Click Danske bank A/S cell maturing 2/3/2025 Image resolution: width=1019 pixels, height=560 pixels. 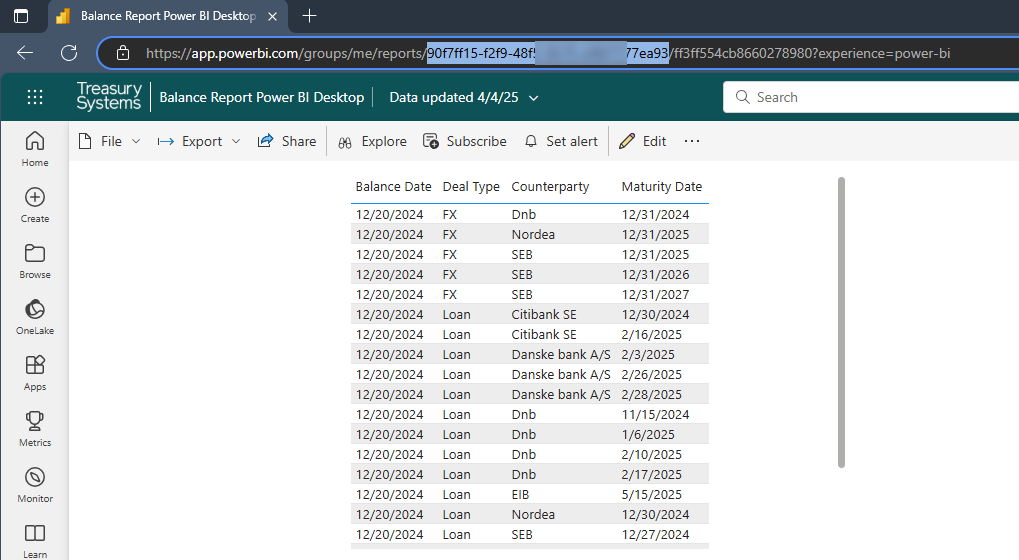tap(561, 355)
